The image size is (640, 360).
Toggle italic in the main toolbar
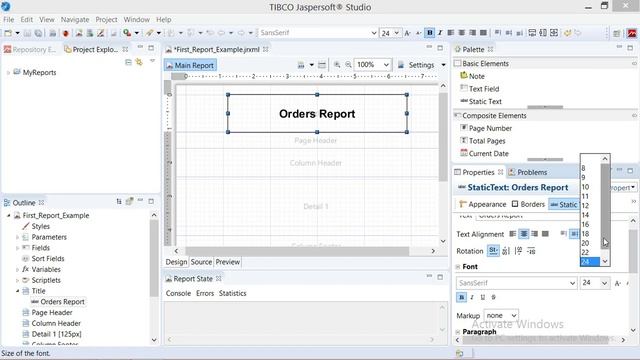click(440, 33)
